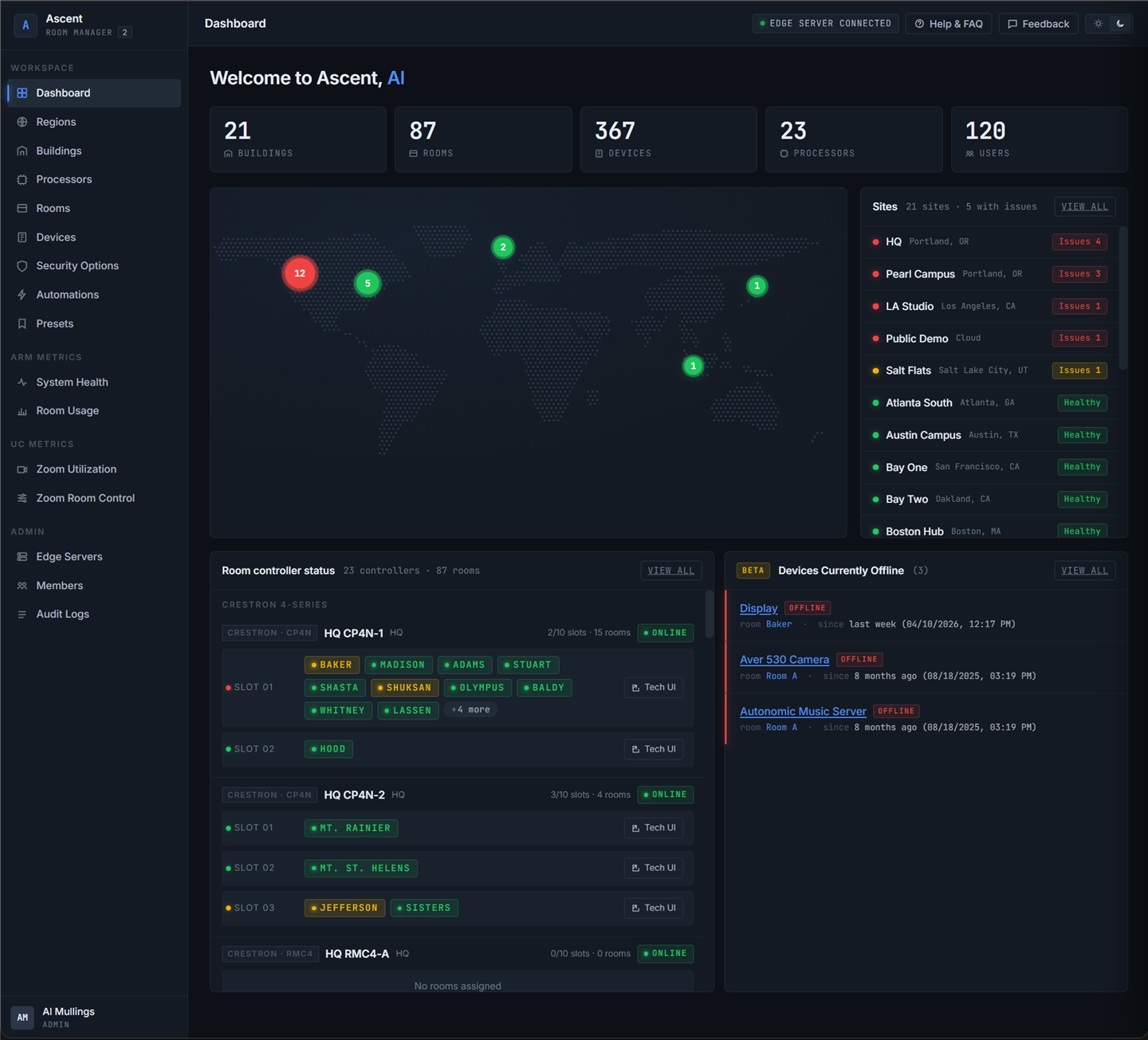Open Al Mullings user profile avatar
The height and width of the screenshot is (1040, 1148).
click(22, 1018)
